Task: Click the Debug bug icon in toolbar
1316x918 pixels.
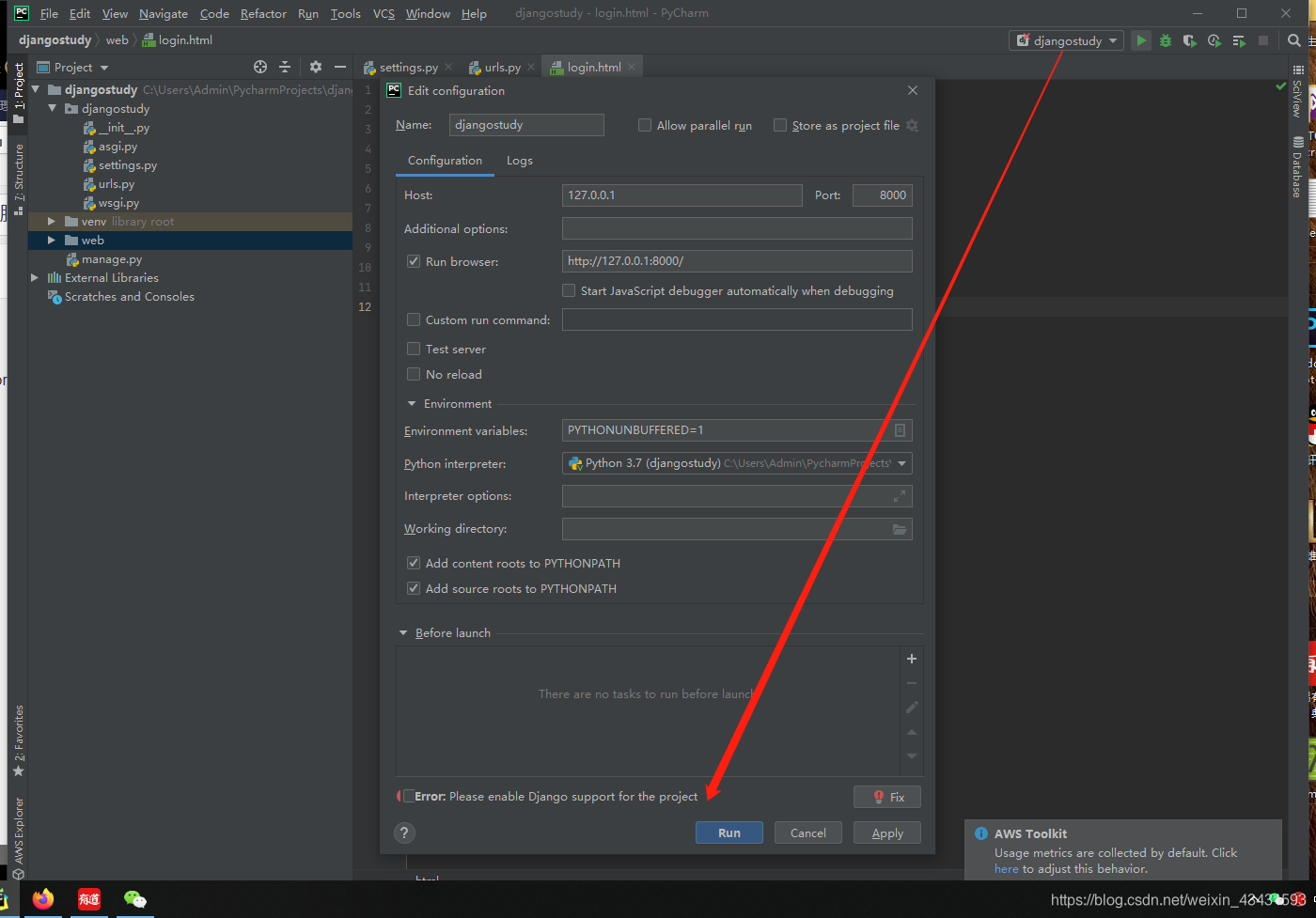Action: 1166,40
